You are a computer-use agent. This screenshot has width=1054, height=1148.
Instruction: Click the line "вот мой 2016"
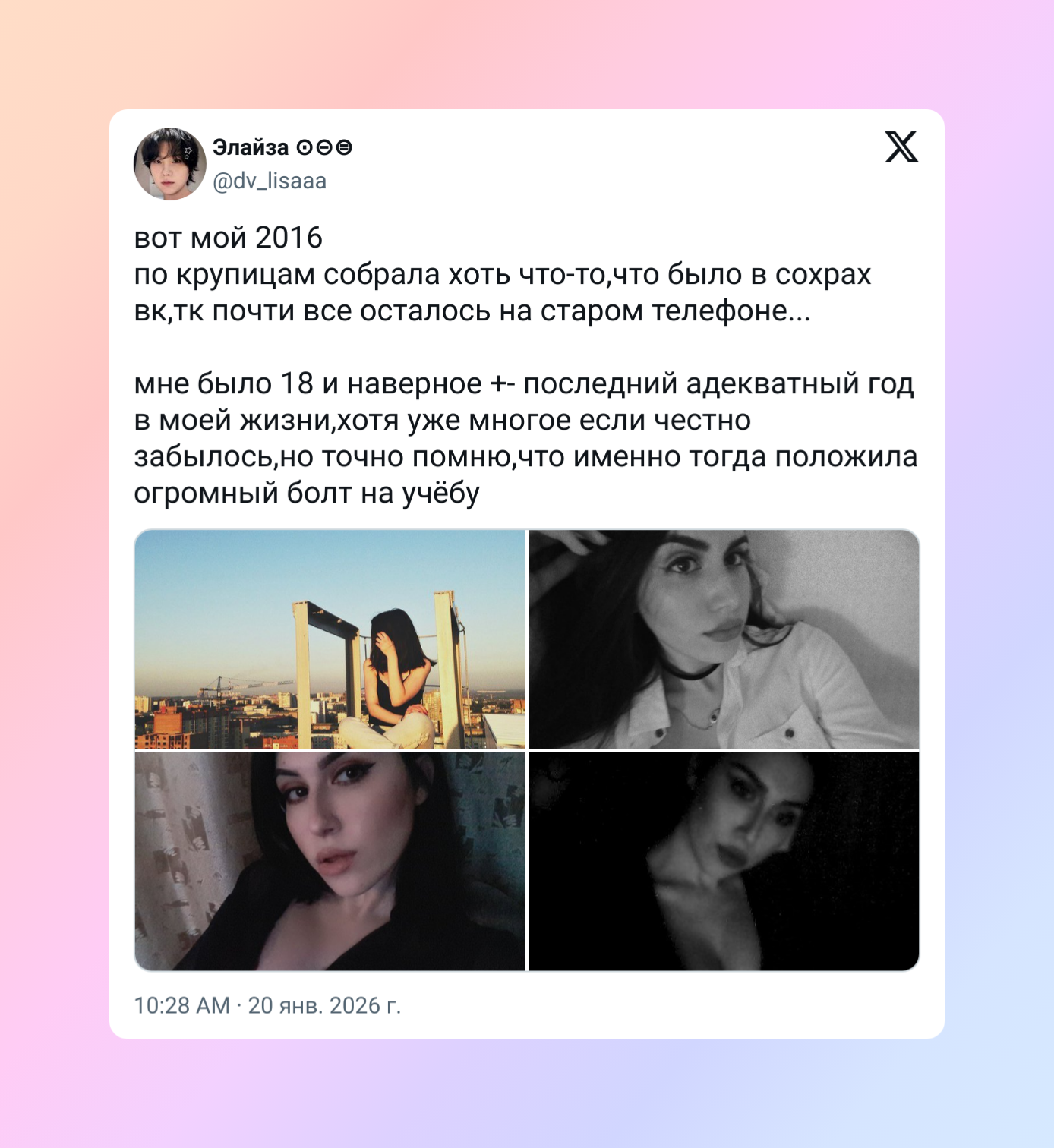pyautogui.click(x=229, y=238)
